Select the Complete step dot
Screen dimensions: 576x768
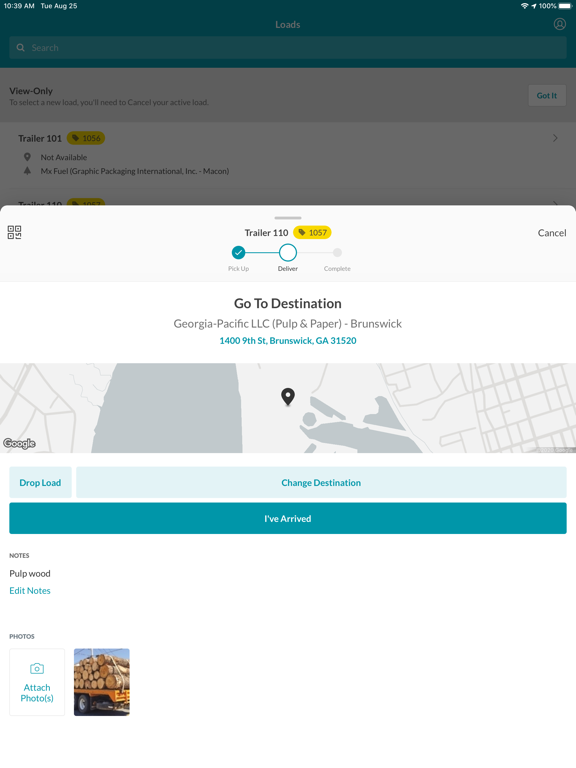[x=337, y=253]
